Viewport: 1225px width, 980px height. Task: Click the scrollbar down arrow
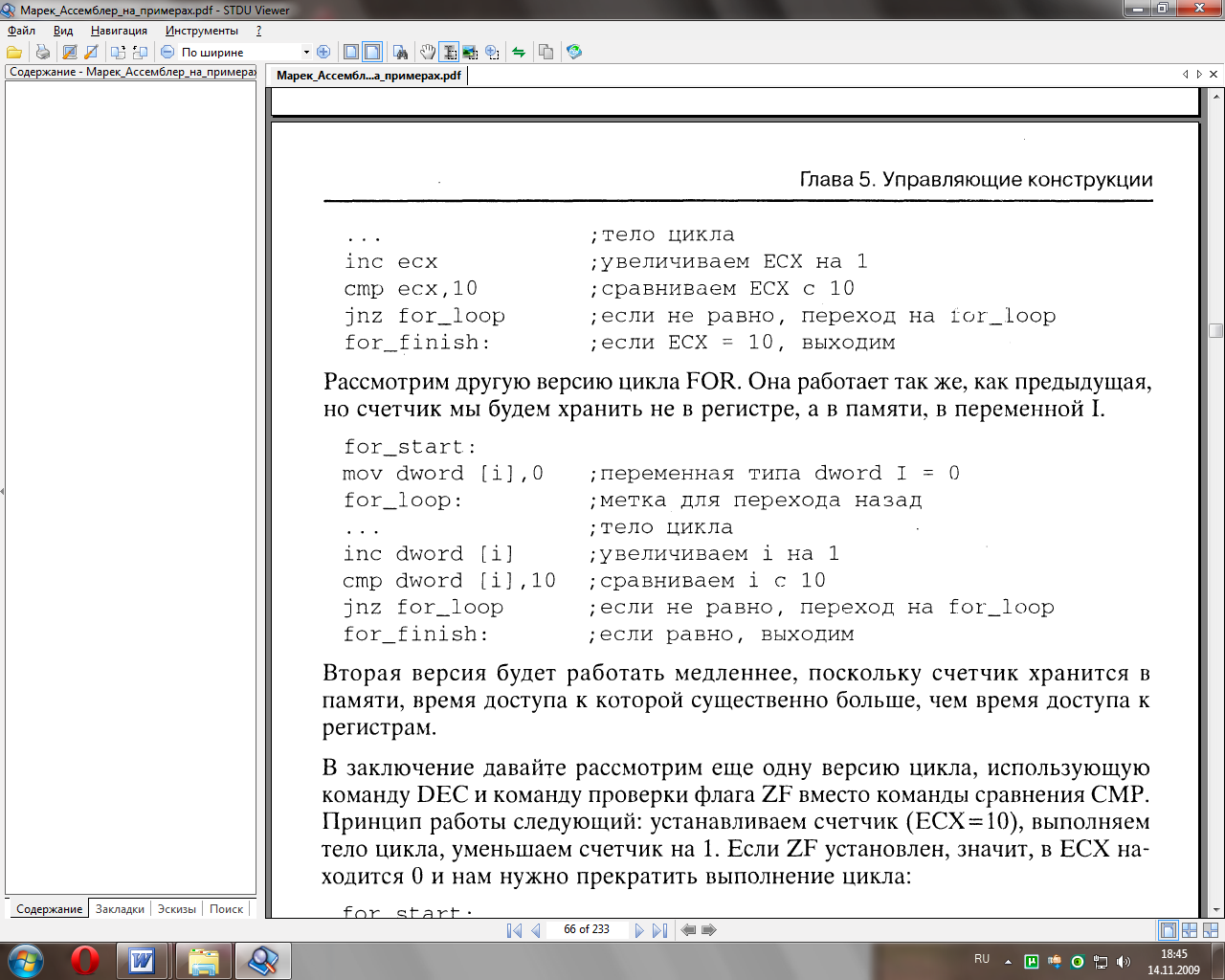tap(1216, 909)
